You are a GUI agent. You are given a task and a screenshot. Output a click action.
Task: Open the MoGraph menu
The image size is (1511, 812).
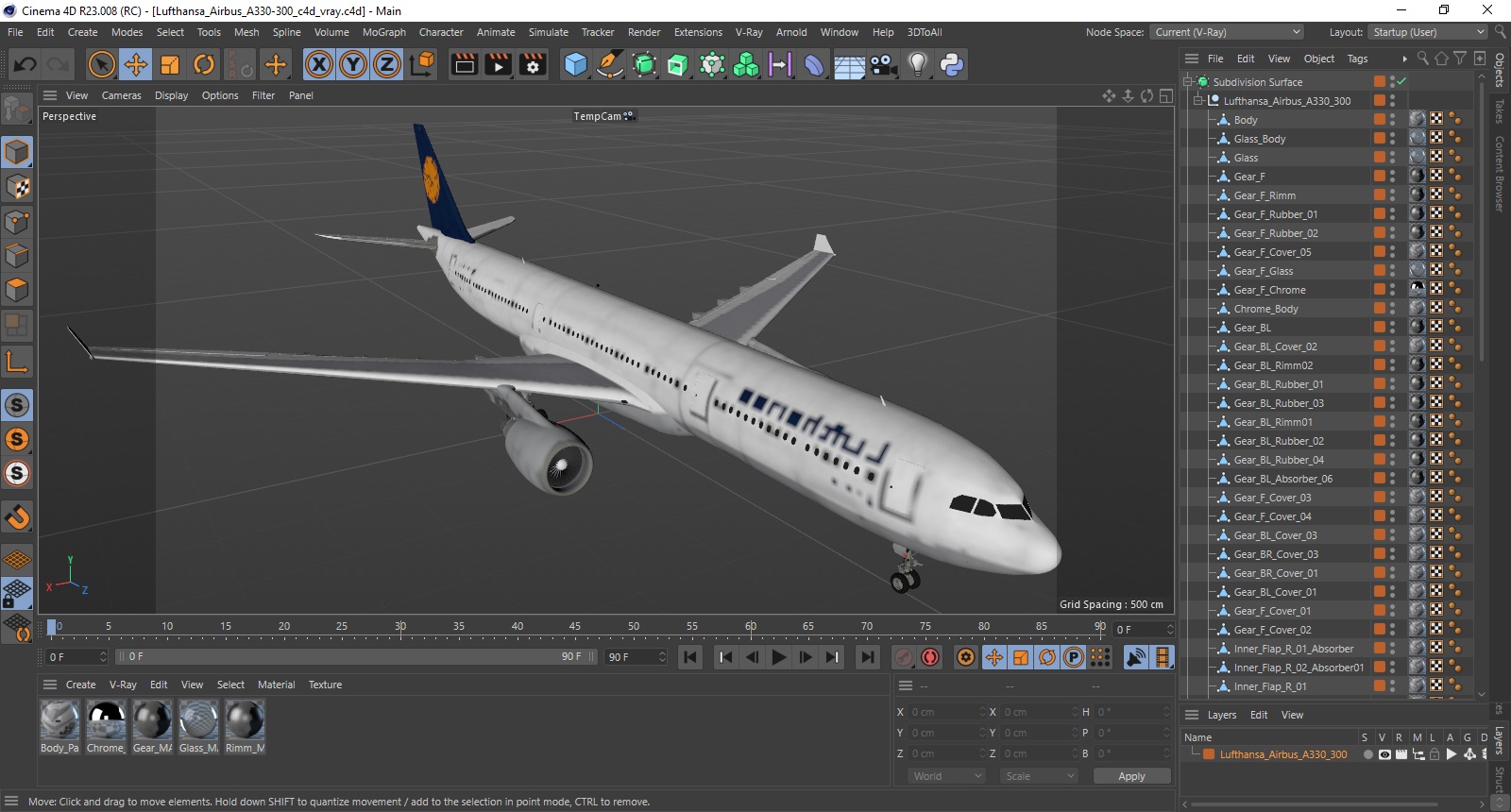tap(383, 32)
